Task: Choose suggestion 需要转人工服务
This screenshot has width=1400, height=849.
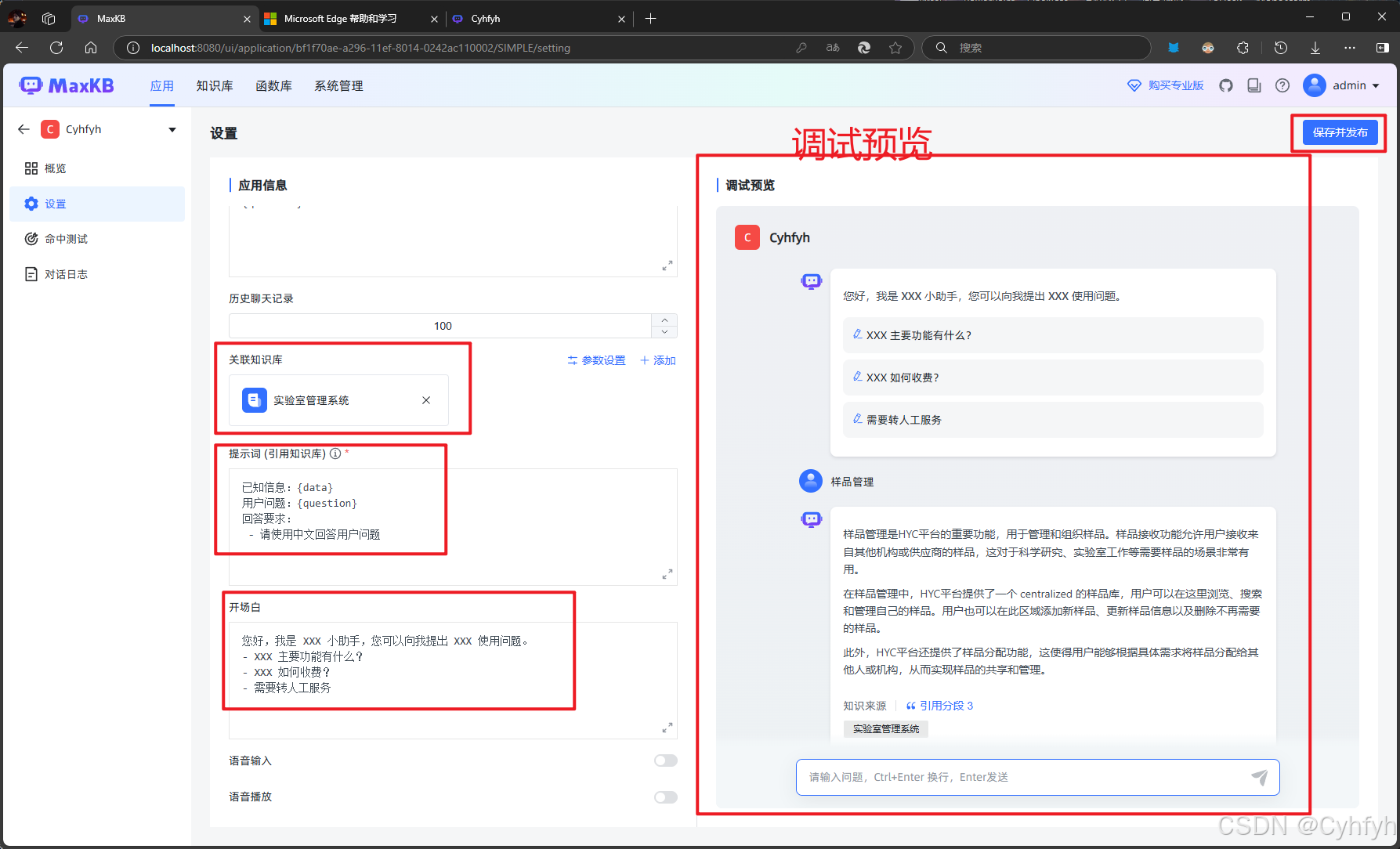Action: (x=1053, y=420)
